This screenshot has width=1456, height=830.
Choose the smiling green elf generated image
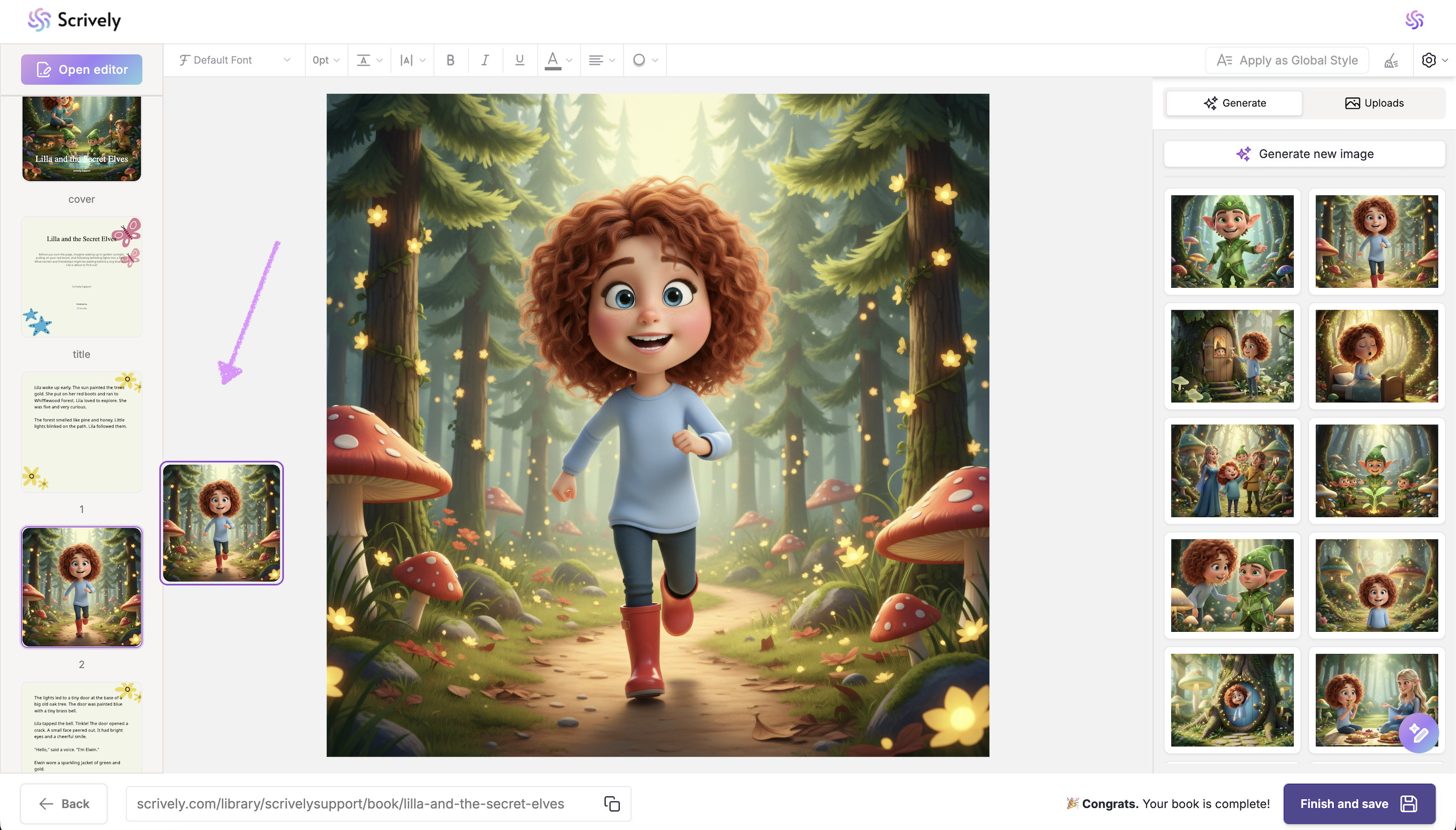click(x=1231, y=242)
